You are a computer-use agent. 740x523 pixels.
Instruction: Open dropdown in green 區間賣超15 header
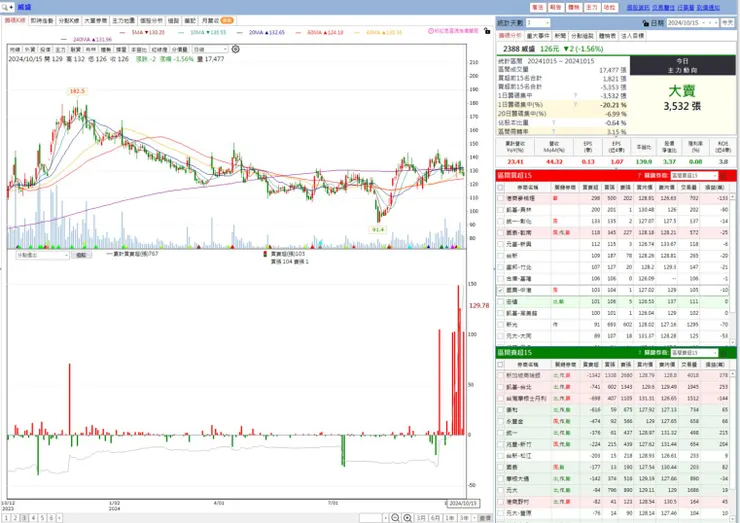pos(694,353)
